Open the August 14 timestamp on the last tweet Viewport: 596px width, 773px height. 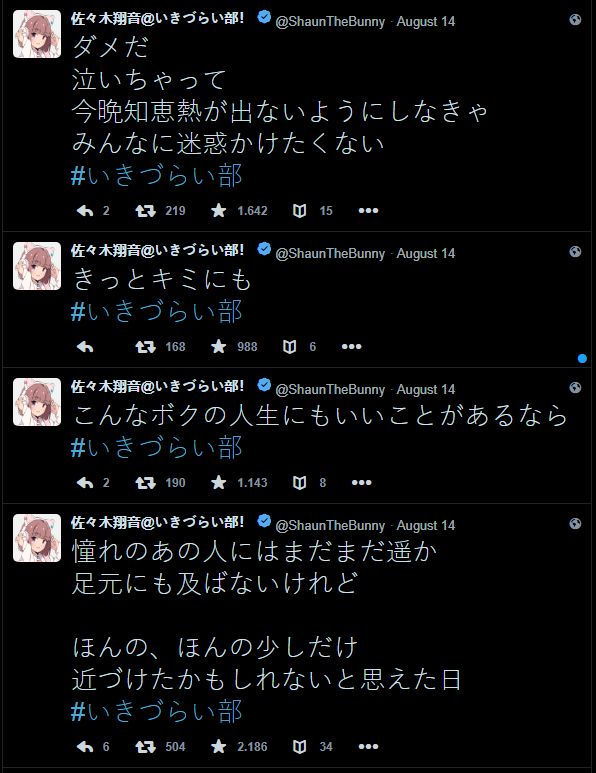coord(425,526)
